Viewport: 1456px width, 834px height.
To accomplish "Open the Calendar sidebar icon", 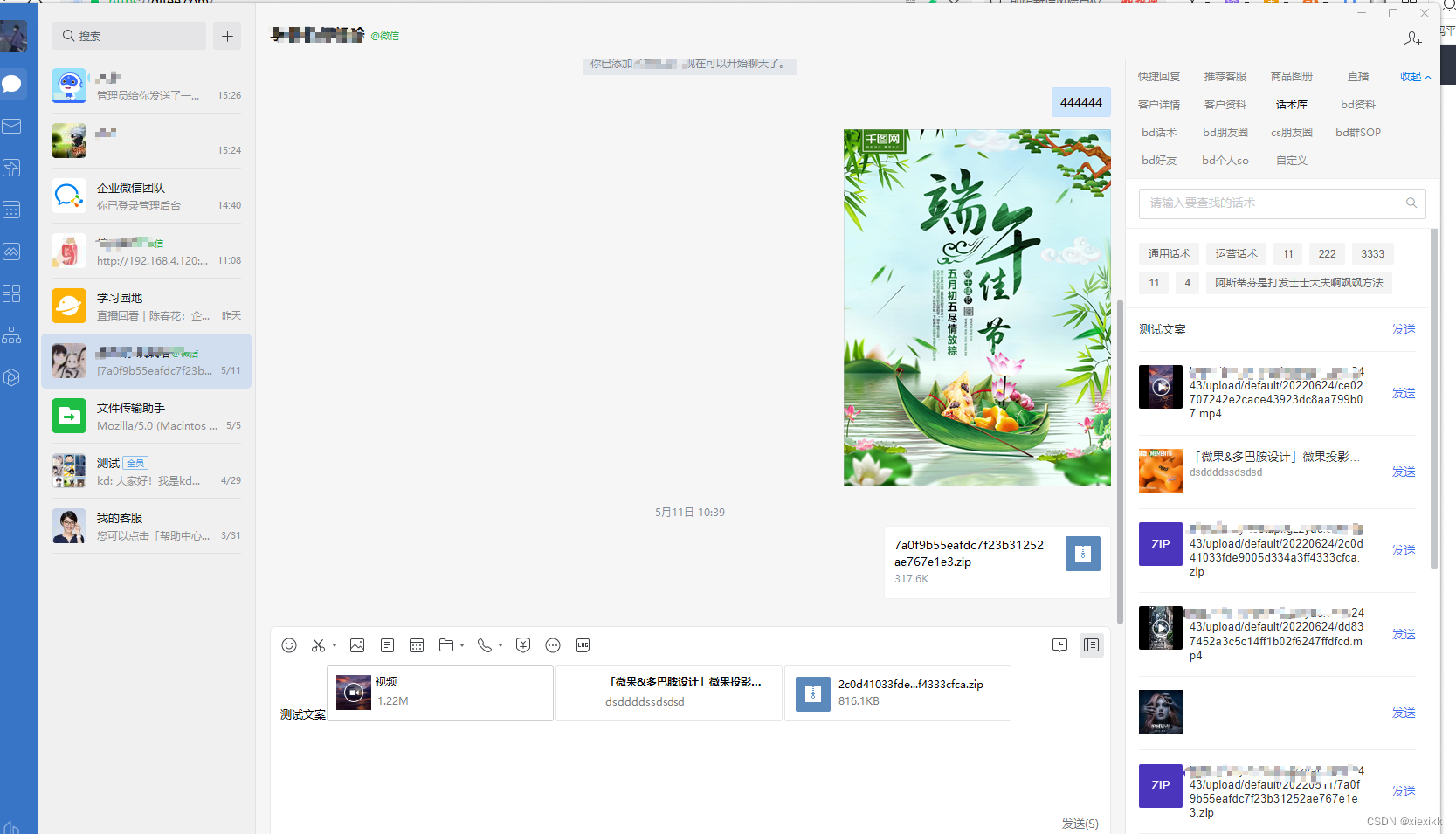I will click(12, 210).
